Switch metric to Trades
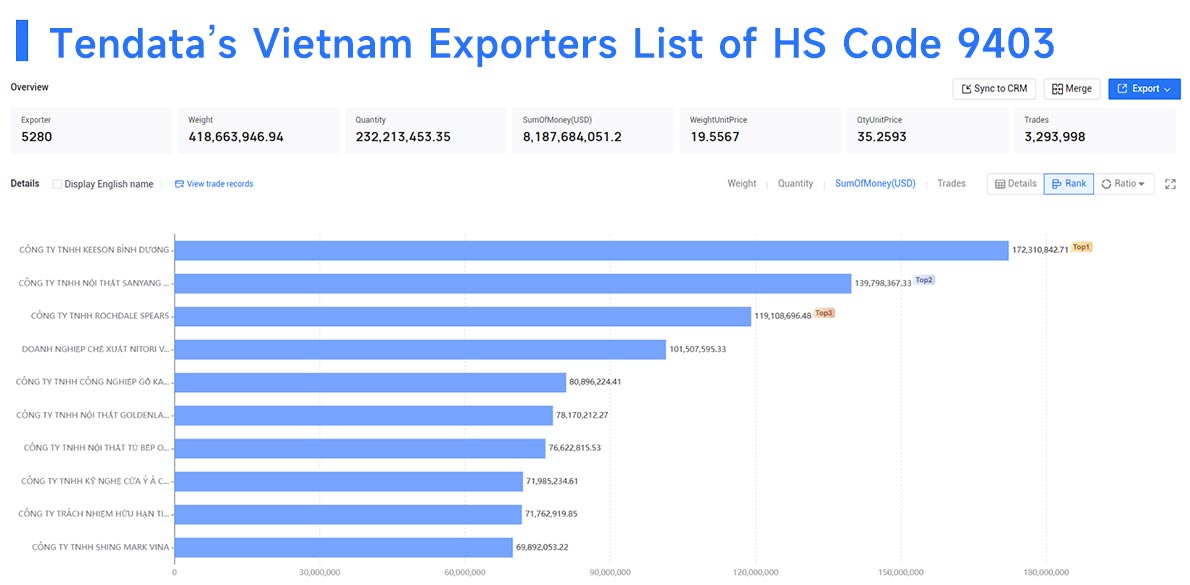This screenshot has height=585, width=1190. (x=951, y=184)
